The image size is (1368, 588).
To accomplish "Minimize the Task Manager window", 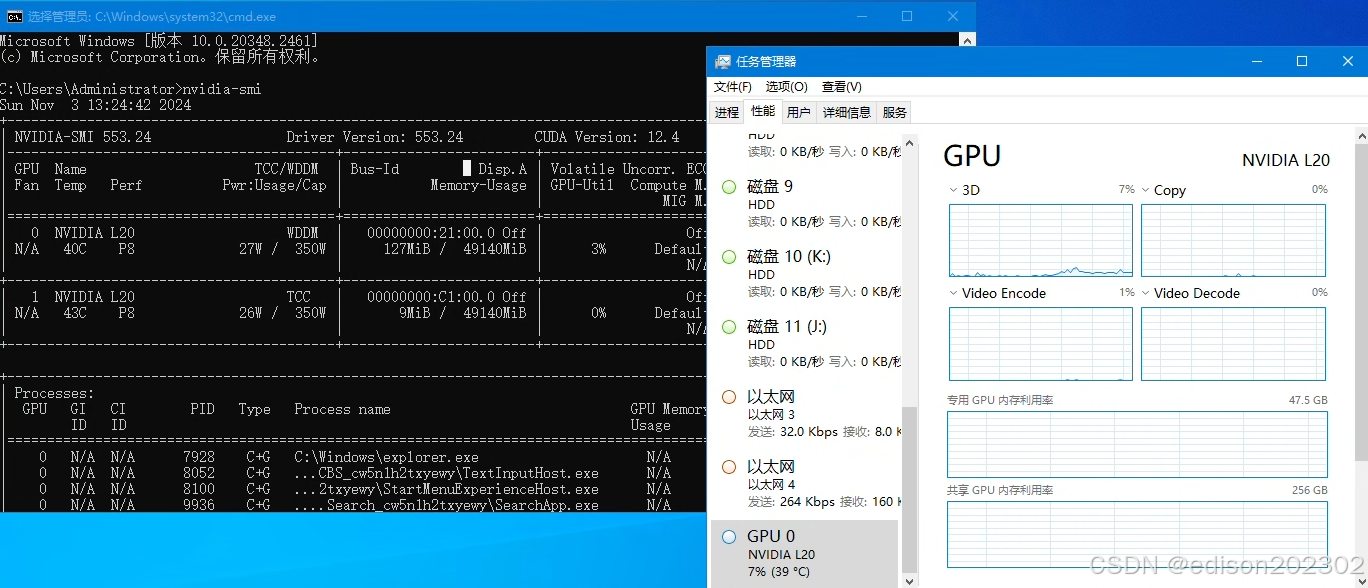I will [x=1255, y=61].
